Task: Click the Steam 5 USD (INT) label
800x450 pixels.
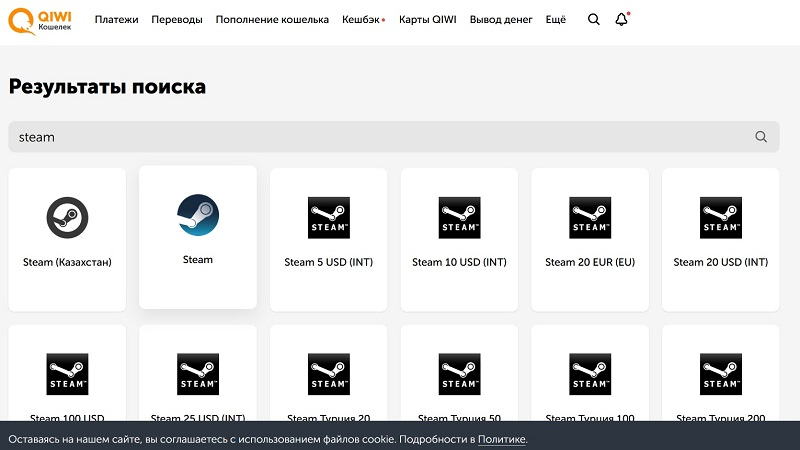Action: pos(329,262)
